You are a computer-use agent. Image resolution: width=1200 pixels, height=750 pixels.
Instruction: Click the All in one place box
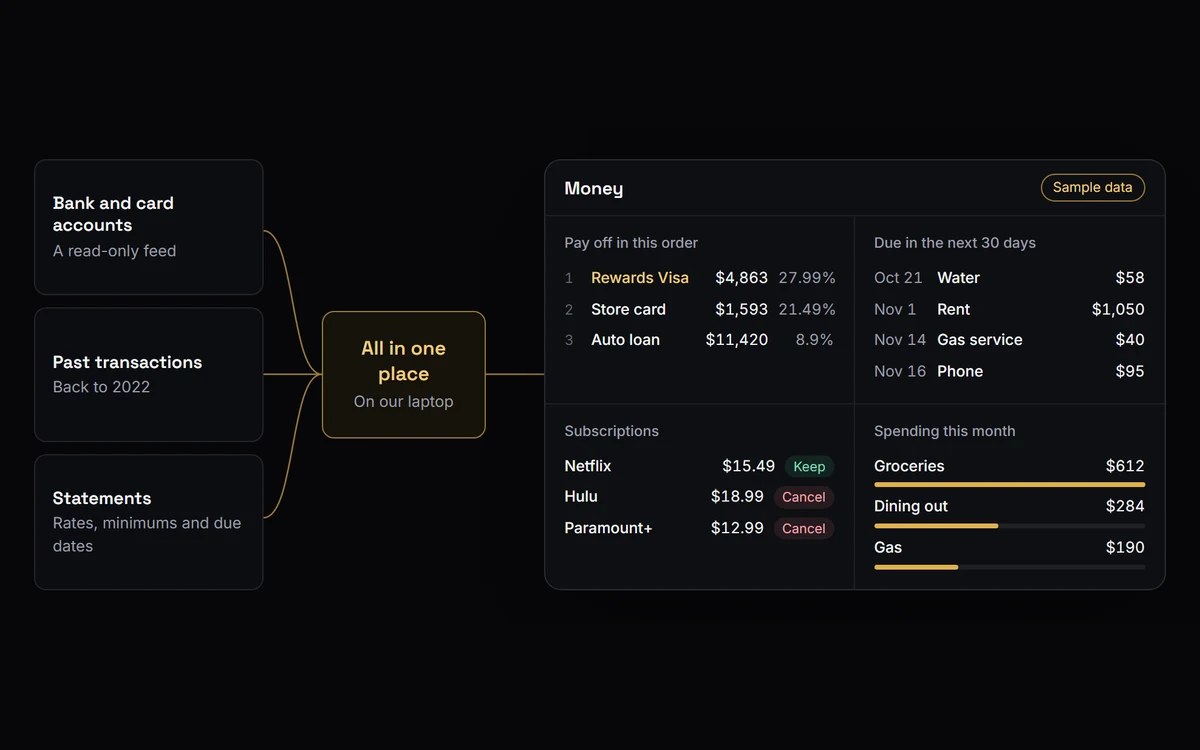[x=404, y=374]
